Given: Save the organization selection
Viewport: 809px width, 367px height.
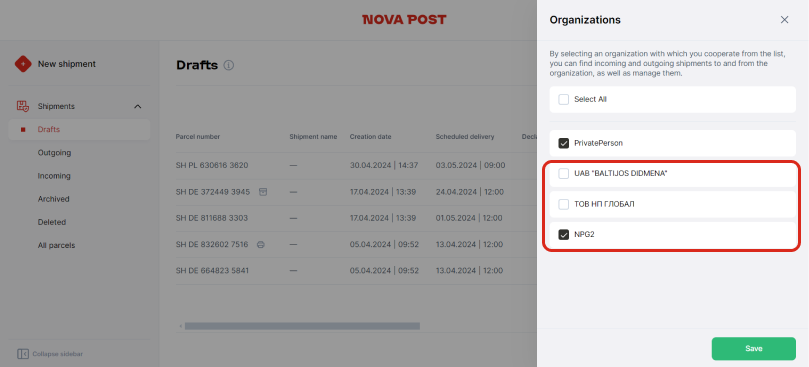Looking at the screenshot, I should [x=754, y=348].
